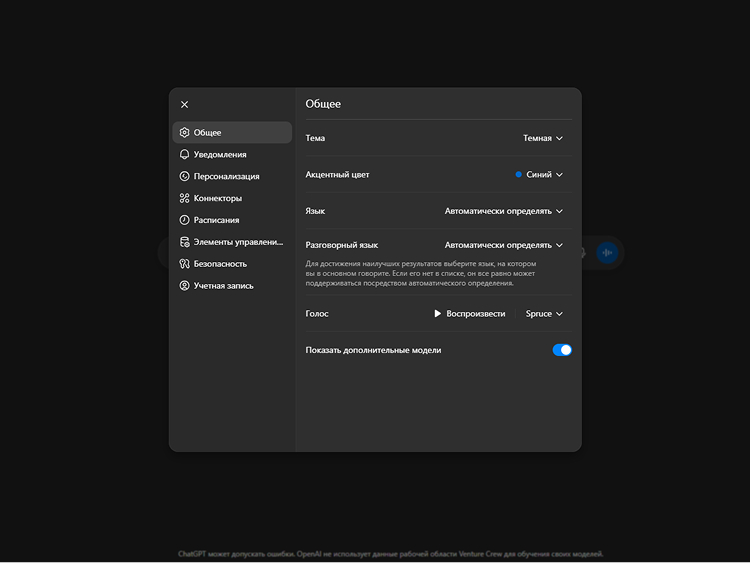Image resolution: width=750 pixels, height=563 pixels.
Task: Click the database icon for Элементы управления
Action: click(184, 242)
